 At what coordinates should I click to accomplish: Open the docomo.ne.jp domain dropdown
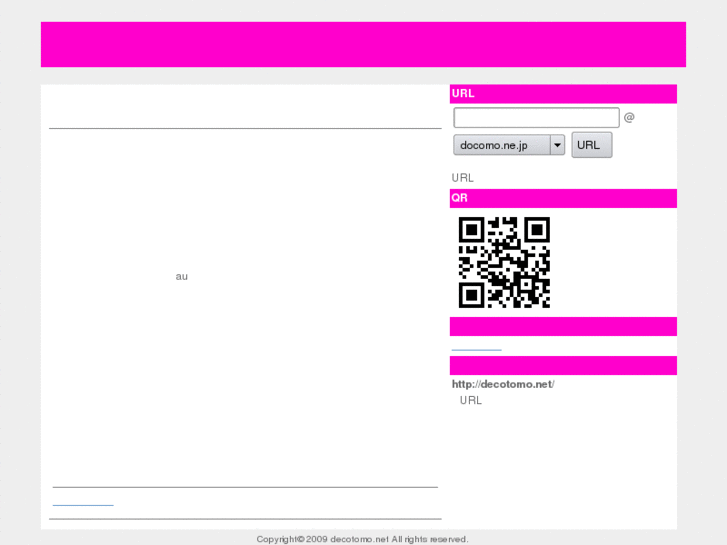click(x=509, y=145)
